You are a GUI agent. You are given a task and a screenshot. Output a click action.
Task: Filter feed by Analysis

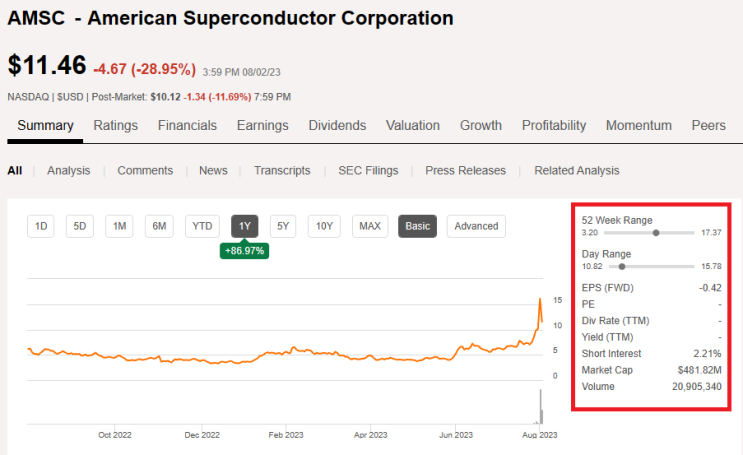[69, 171]
